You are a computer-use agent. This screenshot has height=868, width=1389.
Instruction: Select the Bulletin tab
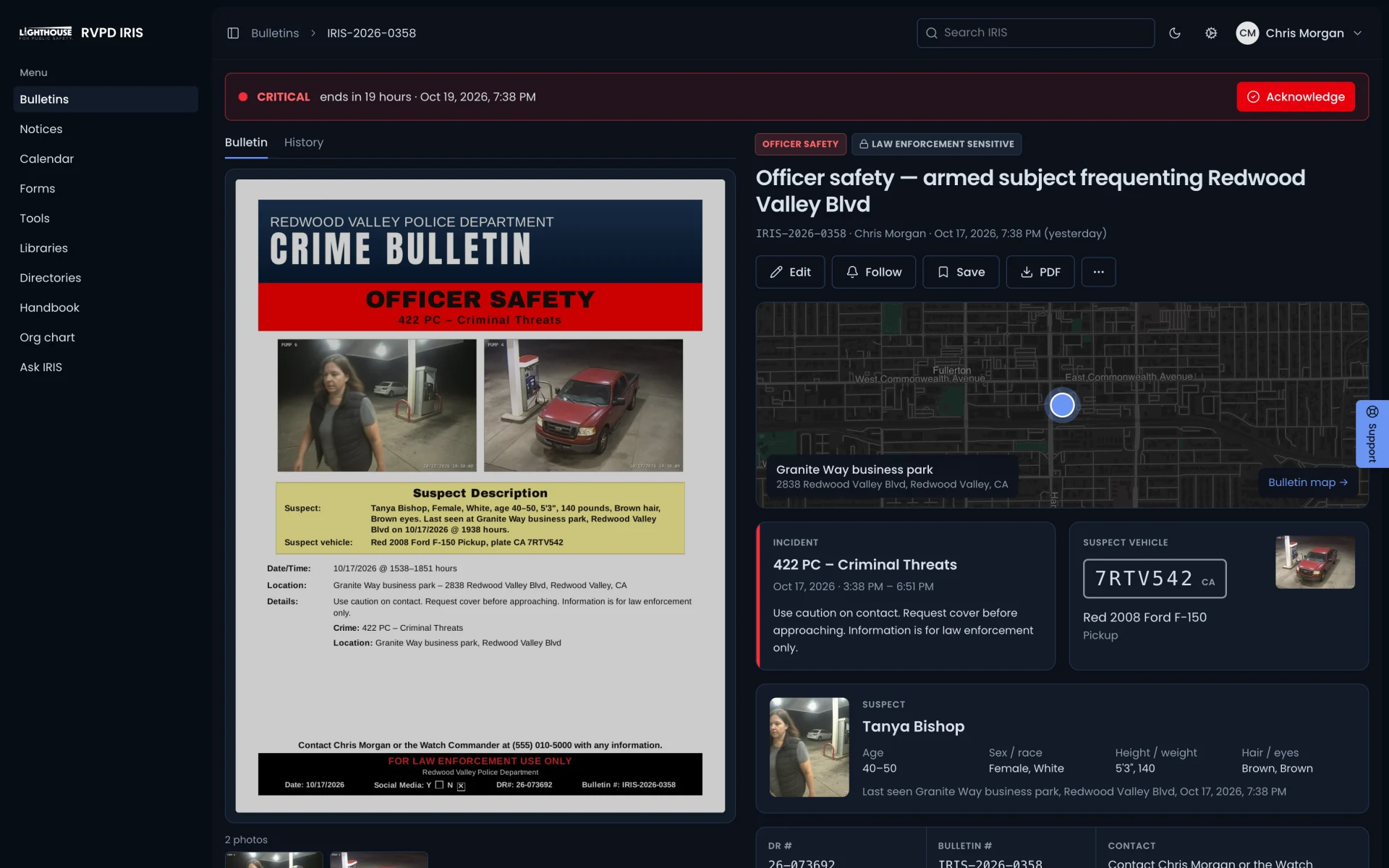246,142
